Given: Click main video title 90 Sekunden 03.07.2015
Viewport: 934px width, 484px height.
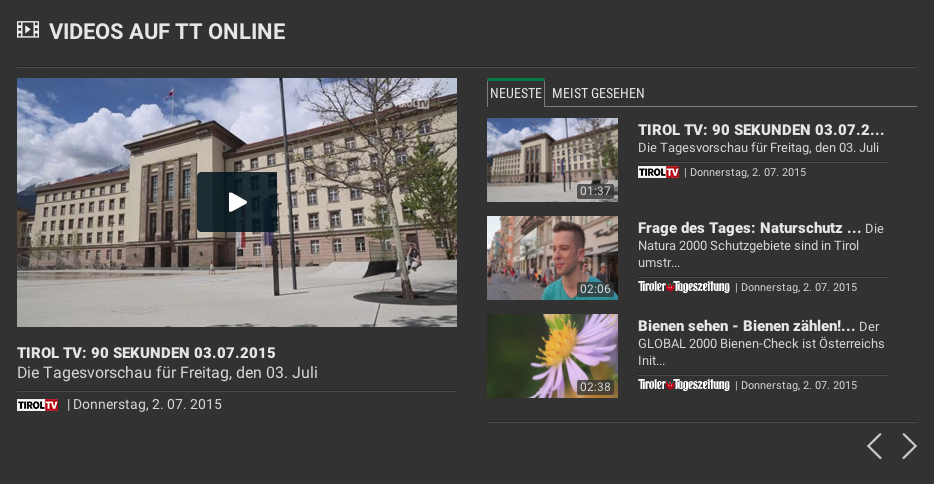Looking at the screenshot, I should (x=146, y=353).
